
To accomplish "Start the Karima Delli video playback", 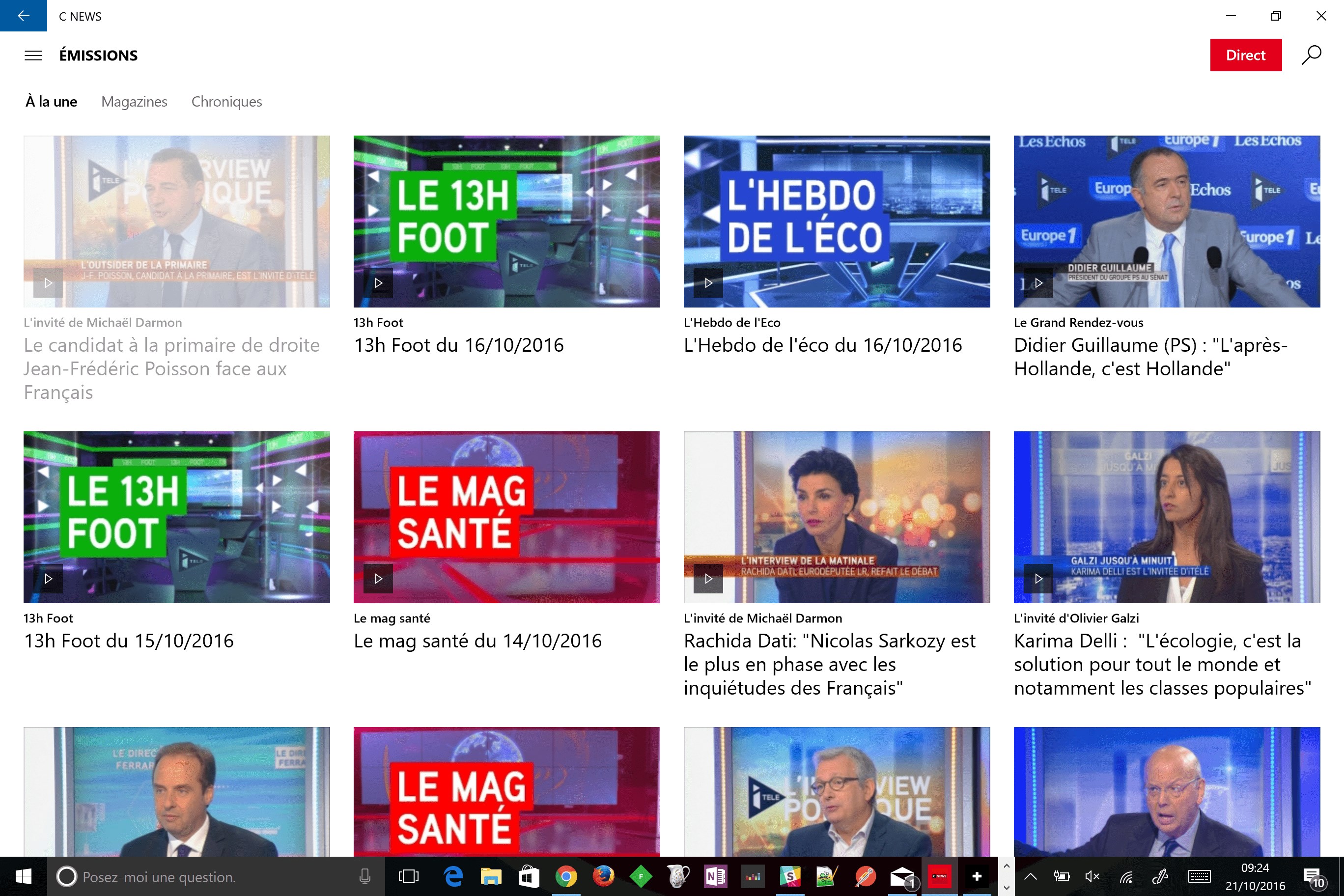I will tap(1037, 578).
